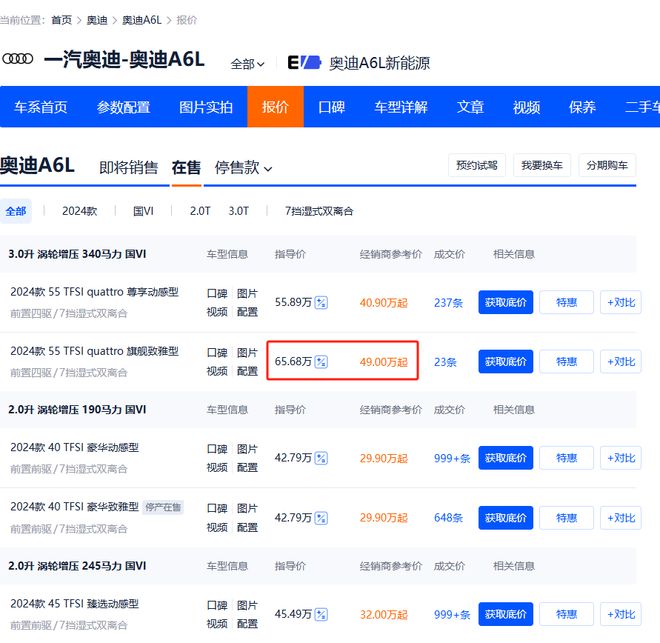Open 保养 nav tab
The width and height of the screenshot is (660, 643).
pos(582,107)
